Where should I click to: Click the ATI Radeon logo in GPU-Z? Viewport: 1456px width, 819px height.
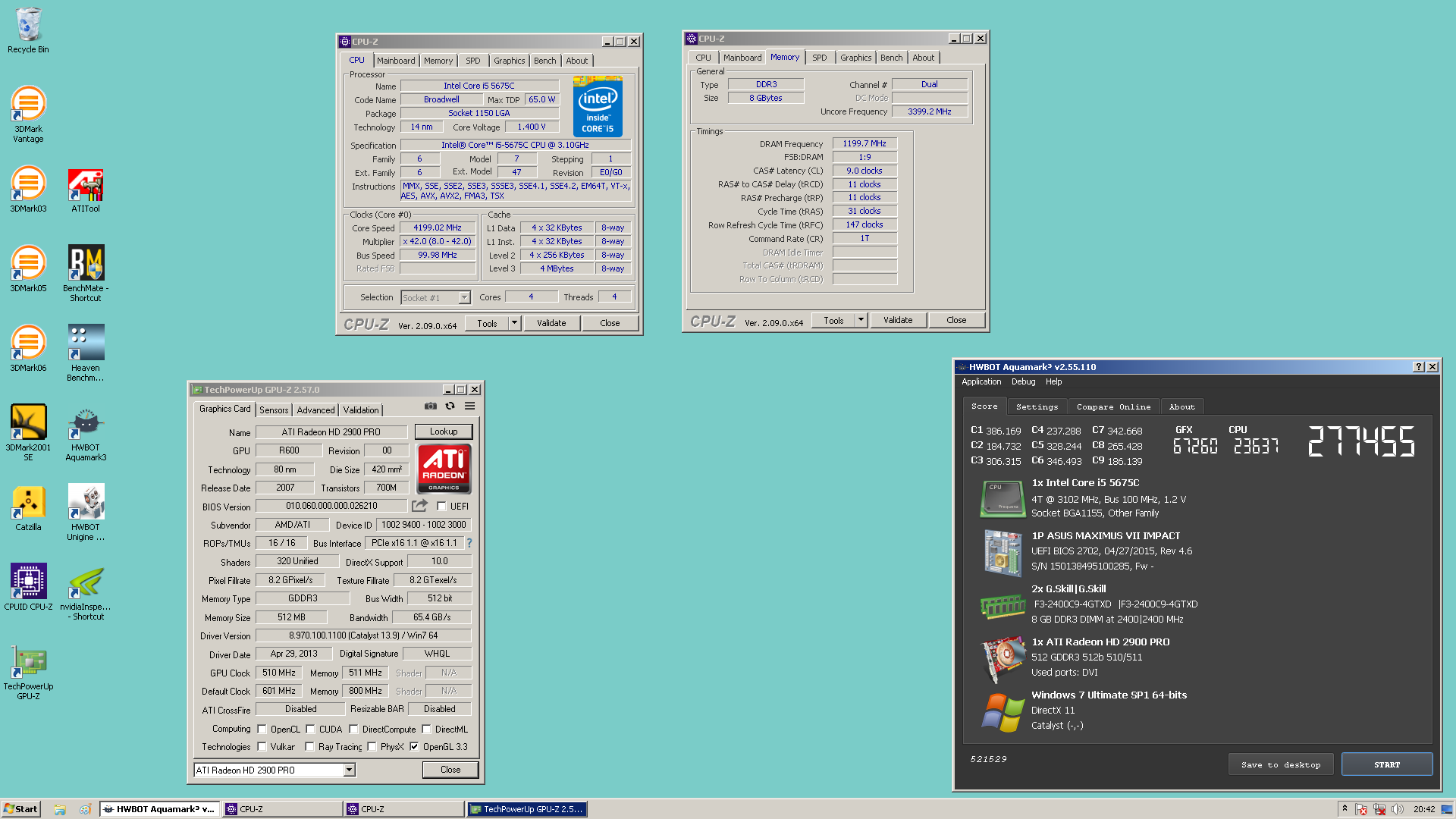click(x=444, y=469)
